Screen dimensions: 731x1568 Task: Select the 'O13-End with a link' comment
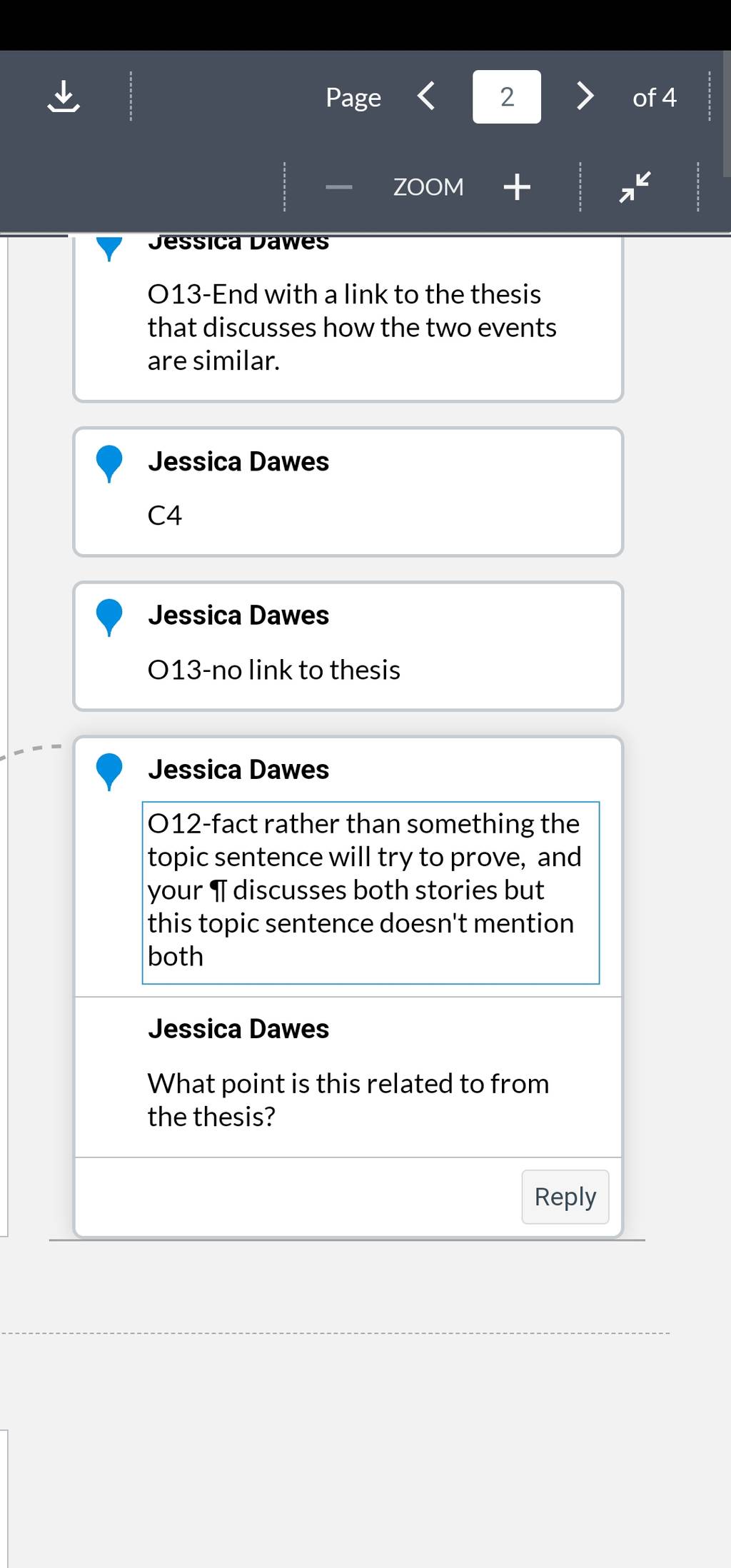348,318
